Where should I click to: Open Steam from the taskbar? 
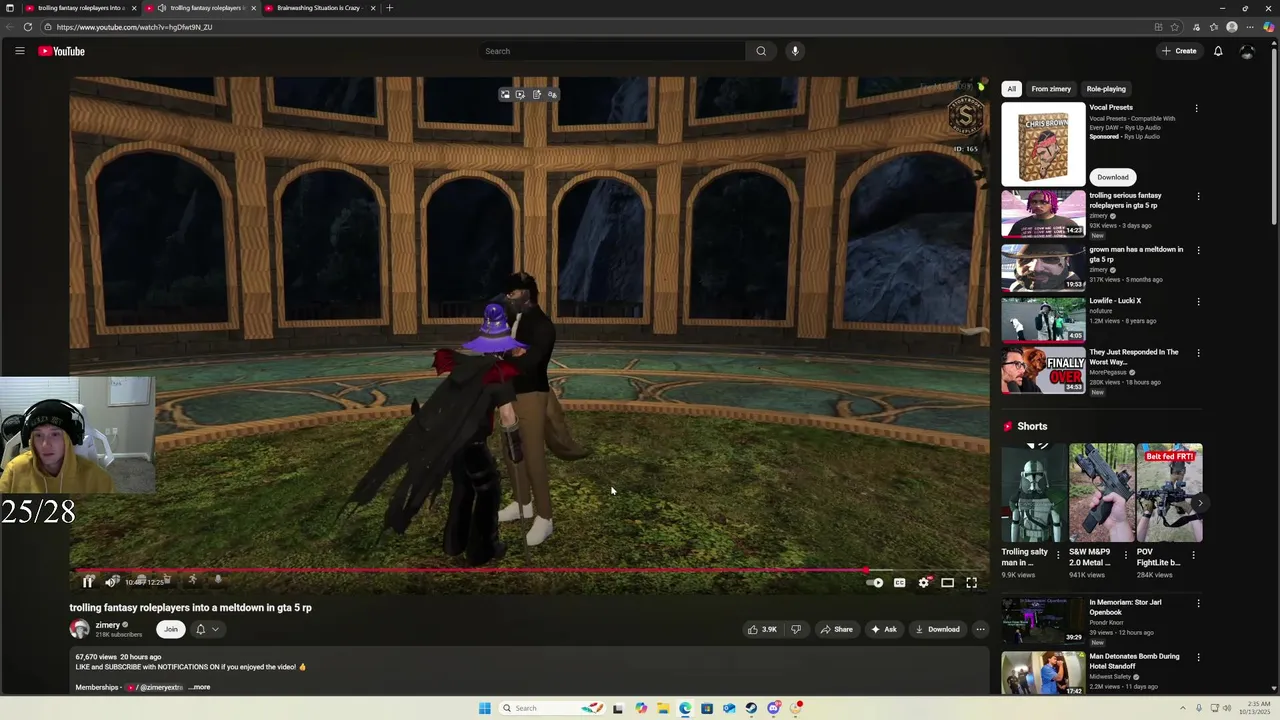pos(751,708)
